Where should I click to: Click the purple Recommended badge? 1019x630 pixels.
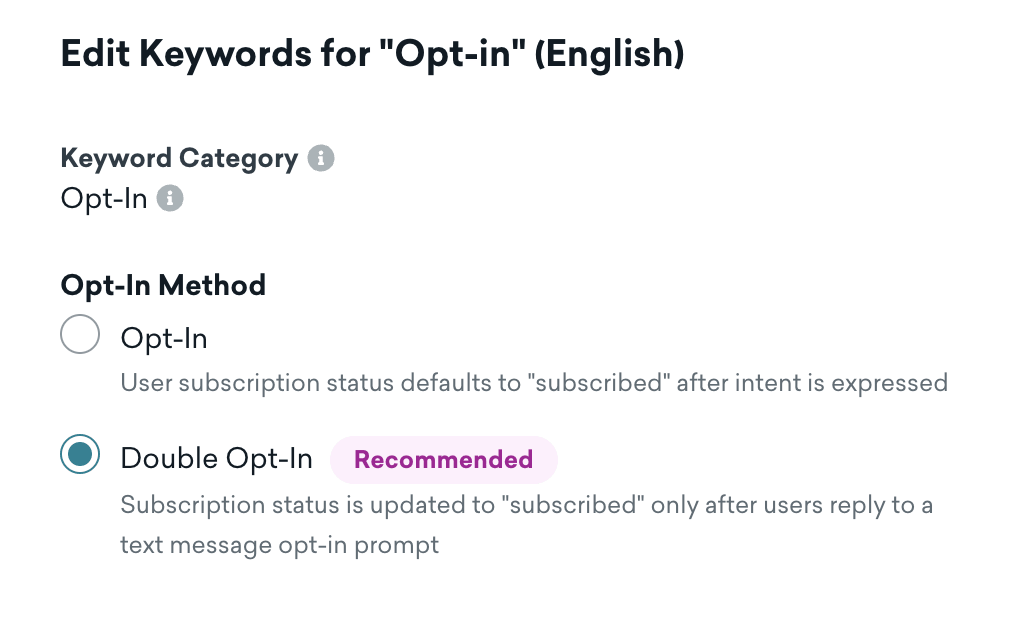[x=443, y=460]
